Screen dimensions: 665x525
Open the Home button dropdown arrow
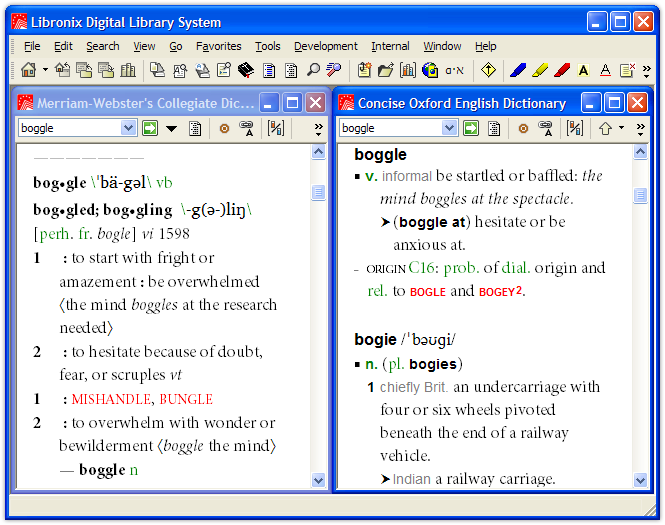[x=45, y=70]
